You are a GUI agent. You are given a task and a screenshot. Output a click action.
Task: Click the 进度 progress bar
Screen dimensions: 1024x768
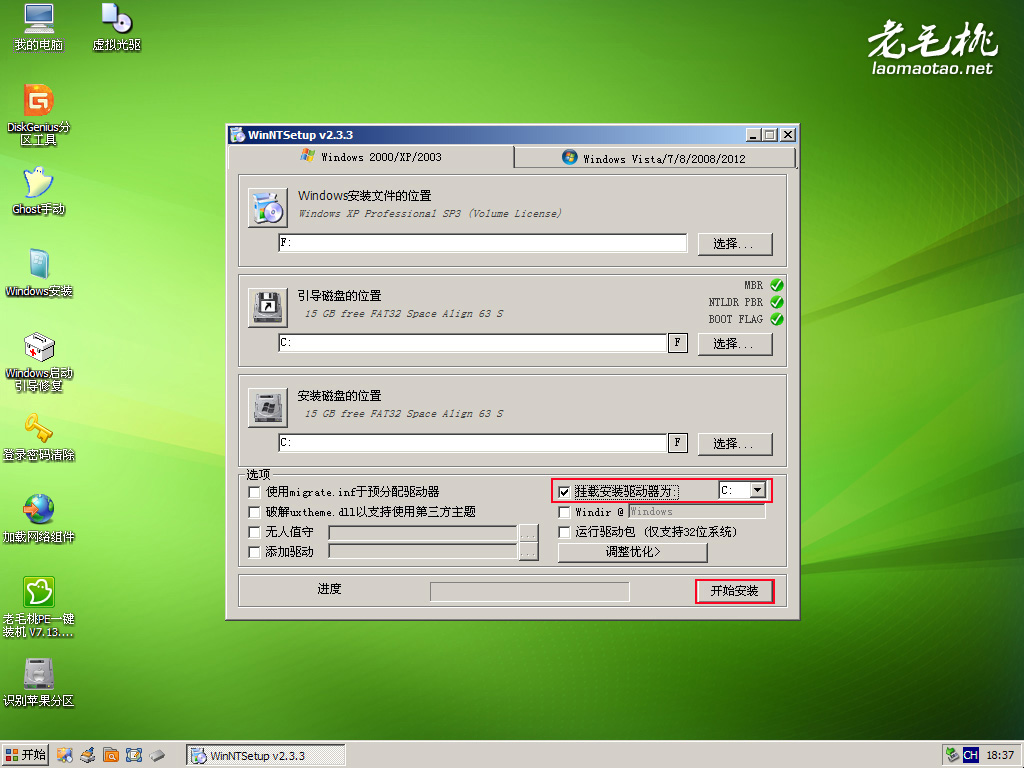(x=530, y=591)
